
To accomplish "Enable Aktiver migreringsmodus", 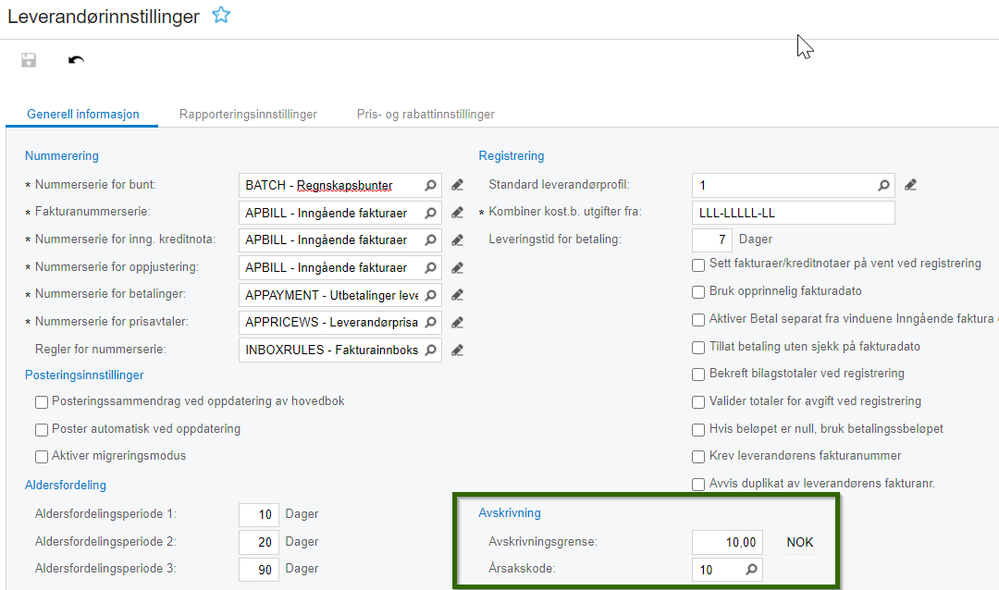I will coord(41,456).
